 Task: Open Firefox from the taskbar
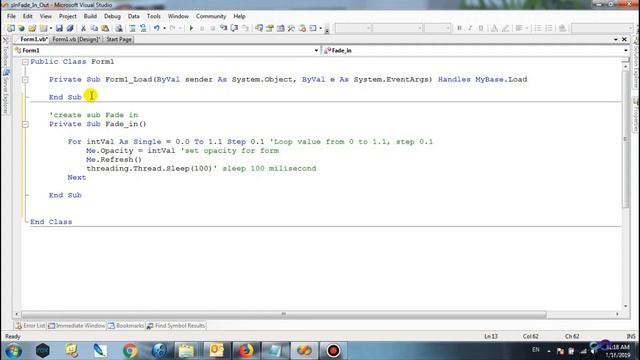(x=246, y=351)
